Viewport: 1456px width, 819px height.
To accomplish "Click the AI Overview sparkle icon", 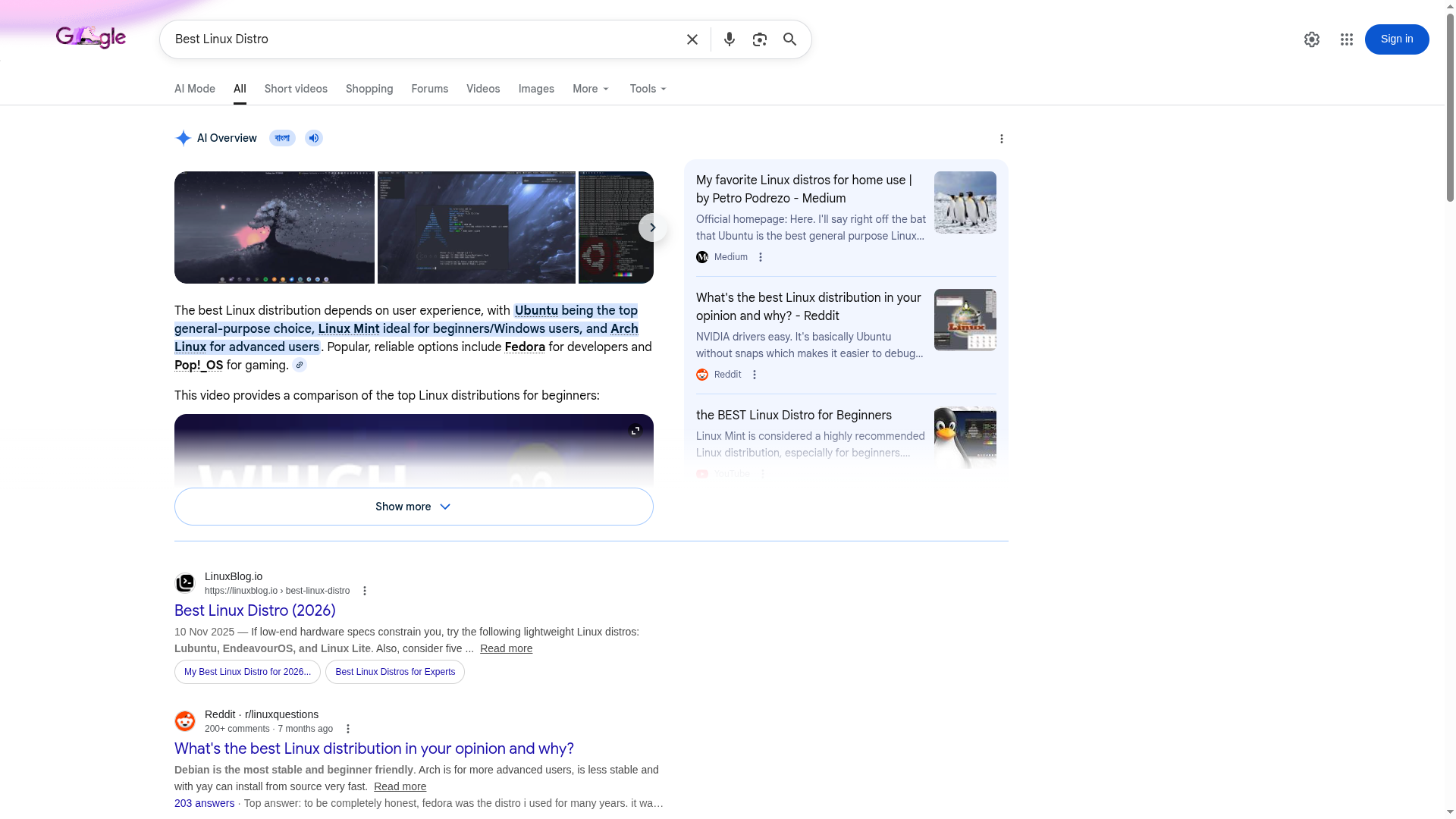I will tap(183, 138).
